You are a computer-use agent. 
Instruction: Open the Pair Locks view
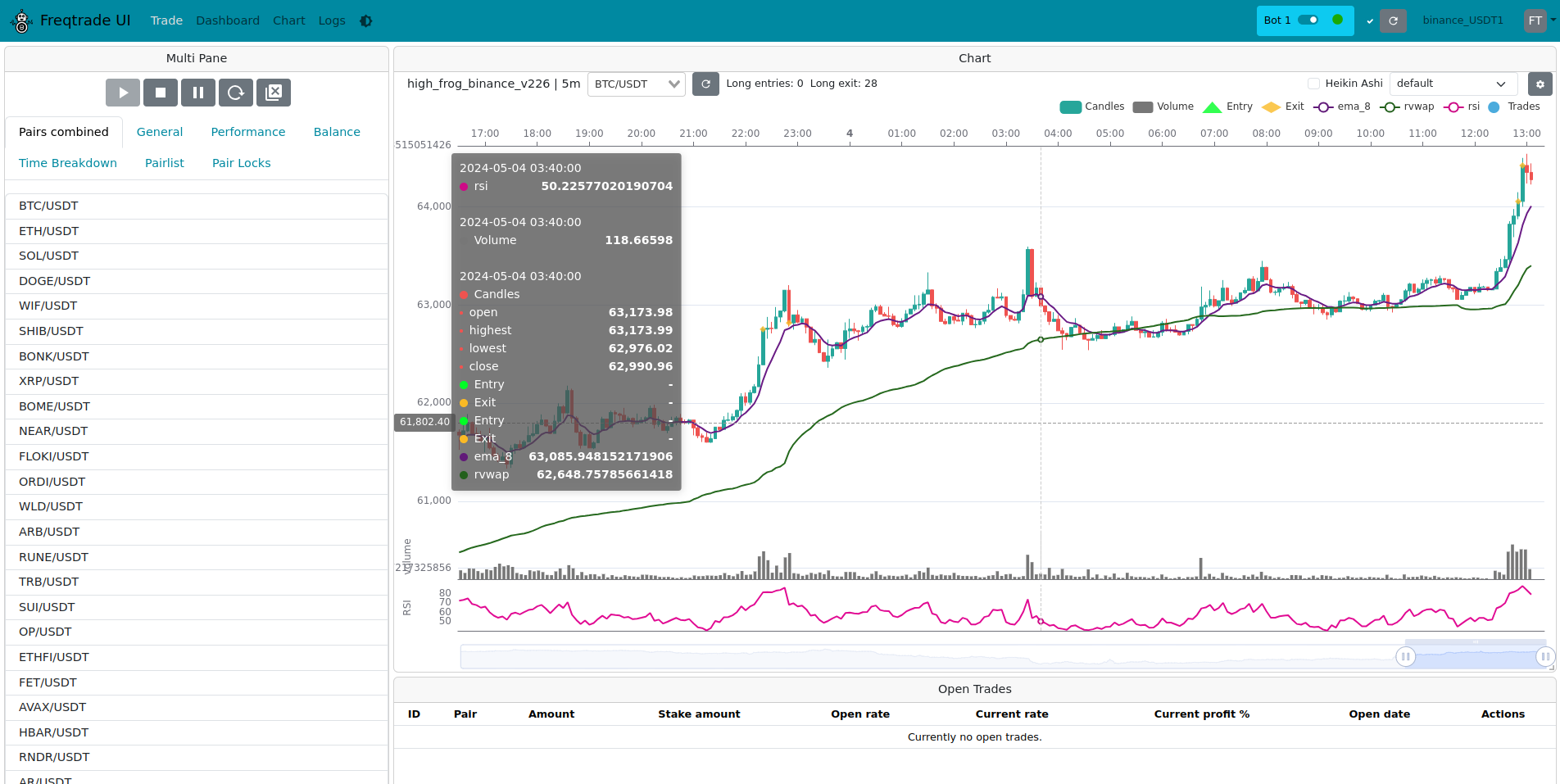click(x=241, y=162)
